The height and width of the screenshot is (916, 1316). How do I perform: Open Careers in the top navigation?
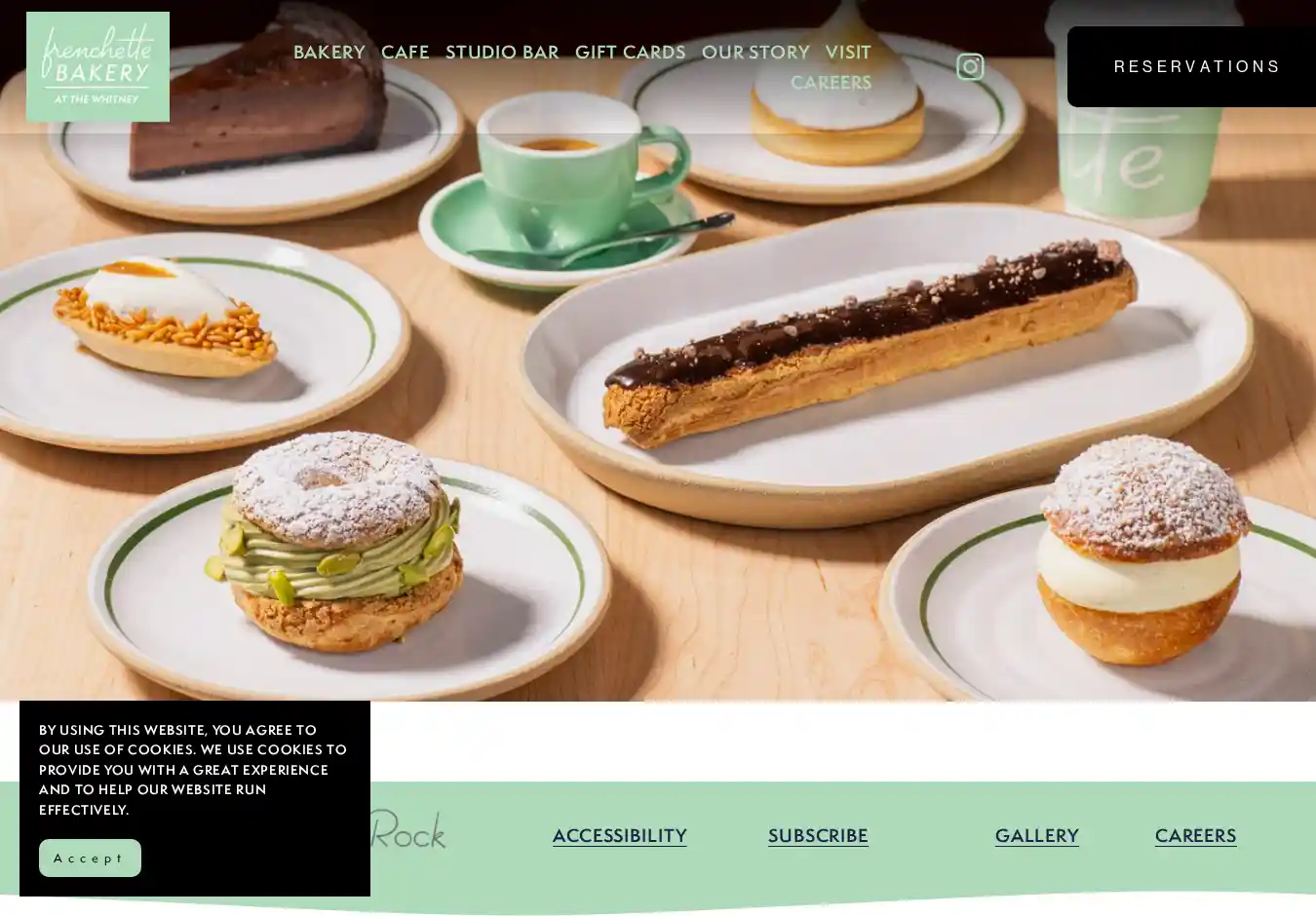click(x=831, y=83)
